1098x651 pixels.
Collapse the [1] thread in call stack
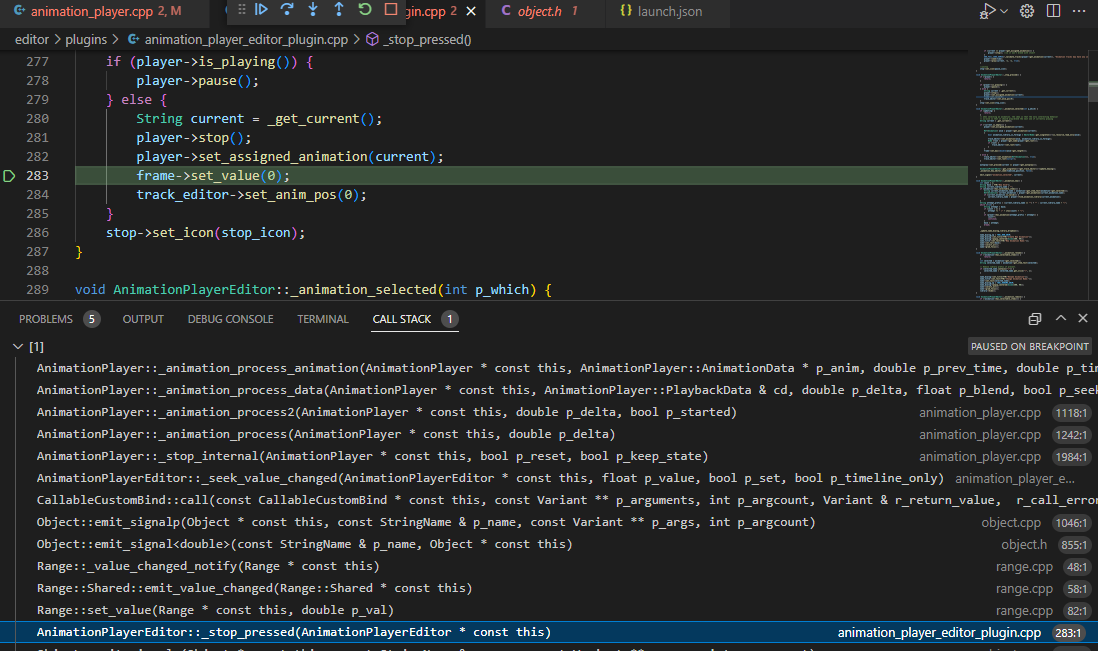[x=18, y=346]
